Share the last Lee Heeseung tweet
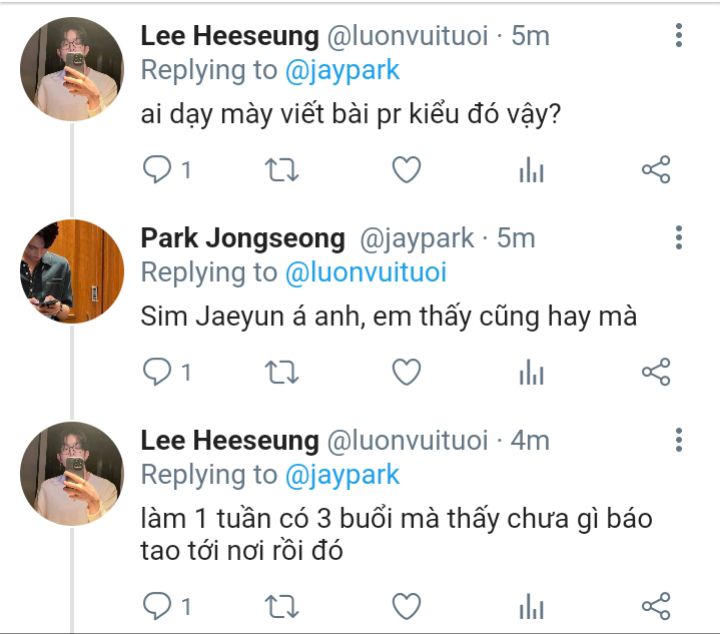Image resolution: width=720 pixels, height=634 pixels. click(655, 605)
